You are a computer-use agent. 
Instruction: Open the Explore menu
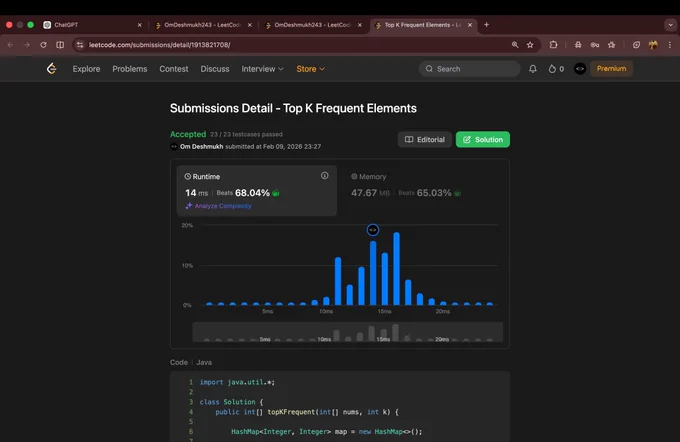[86, 69]
